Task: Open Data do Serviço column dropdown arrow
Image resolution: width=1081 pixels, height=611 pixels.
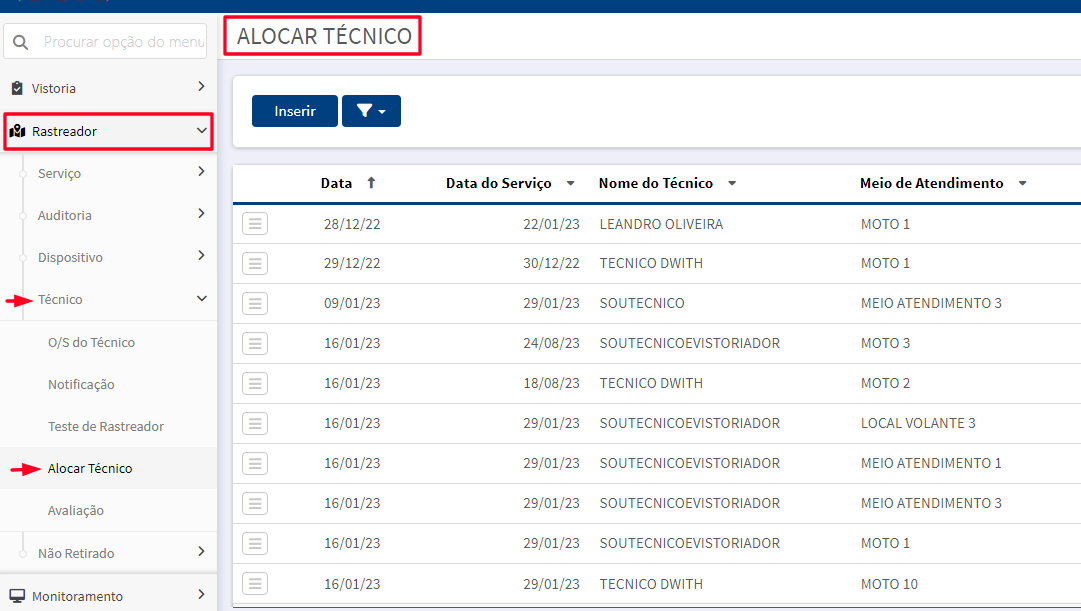Action: point(570,183)
